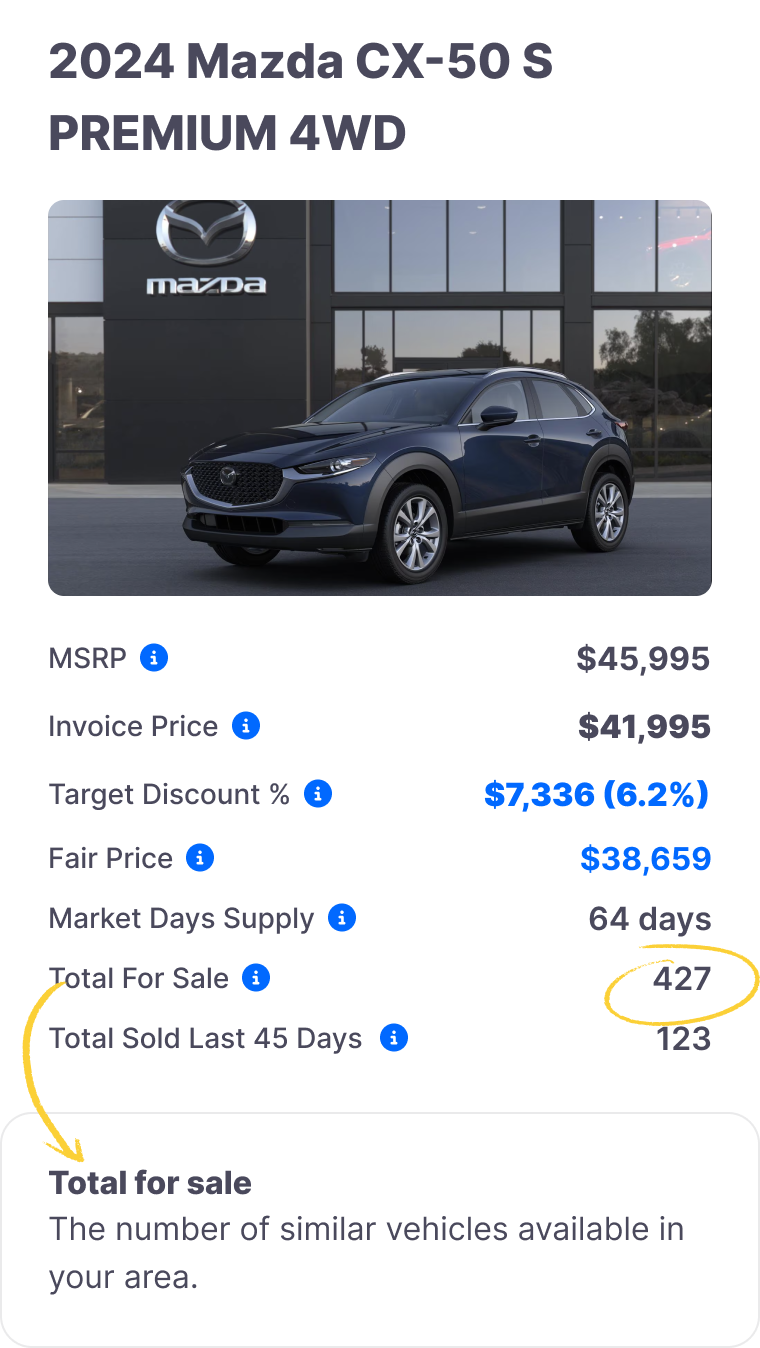This screenshot has height=1348, width=760.
Task: Click the circled 427 total for sale
Action: coord(682,978)
